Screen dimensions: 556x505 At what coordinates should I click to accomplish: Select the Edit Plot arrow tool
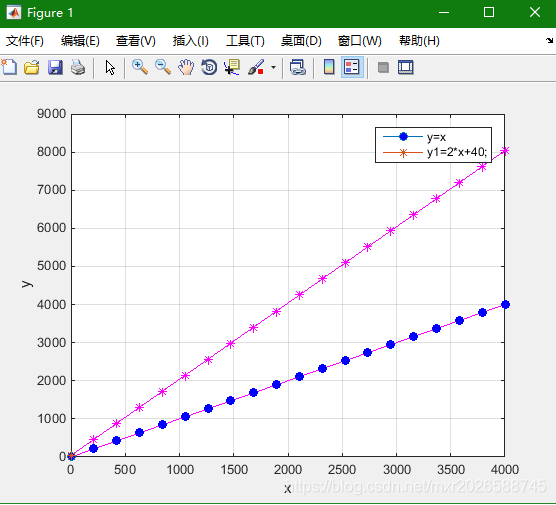pos(110,67)
